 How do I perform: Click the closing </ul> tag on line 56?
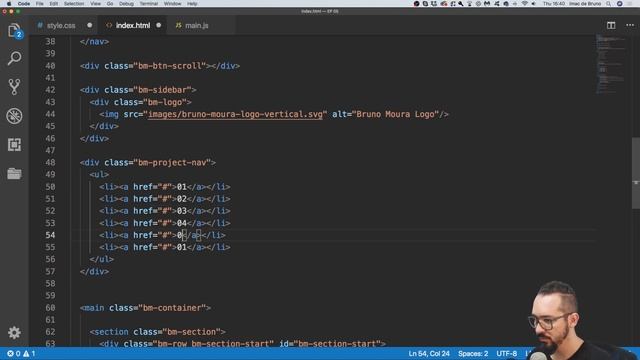click(101, 259)
